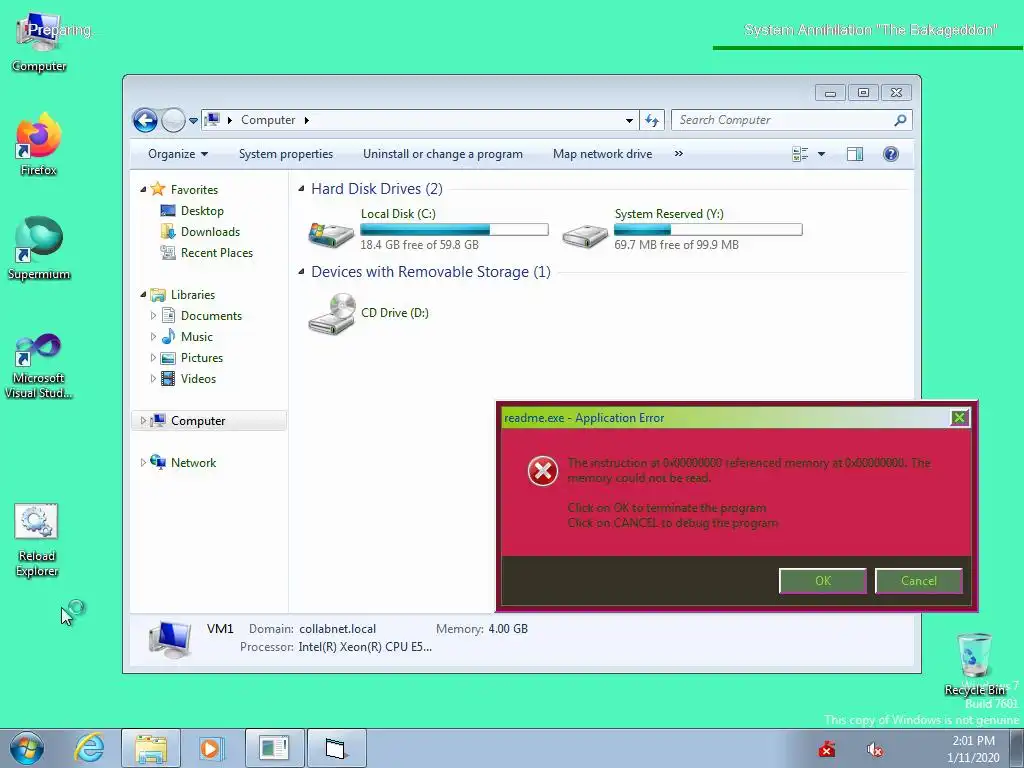Expand the Music library node
The image size is (1024, 768).
pos(153,337)
